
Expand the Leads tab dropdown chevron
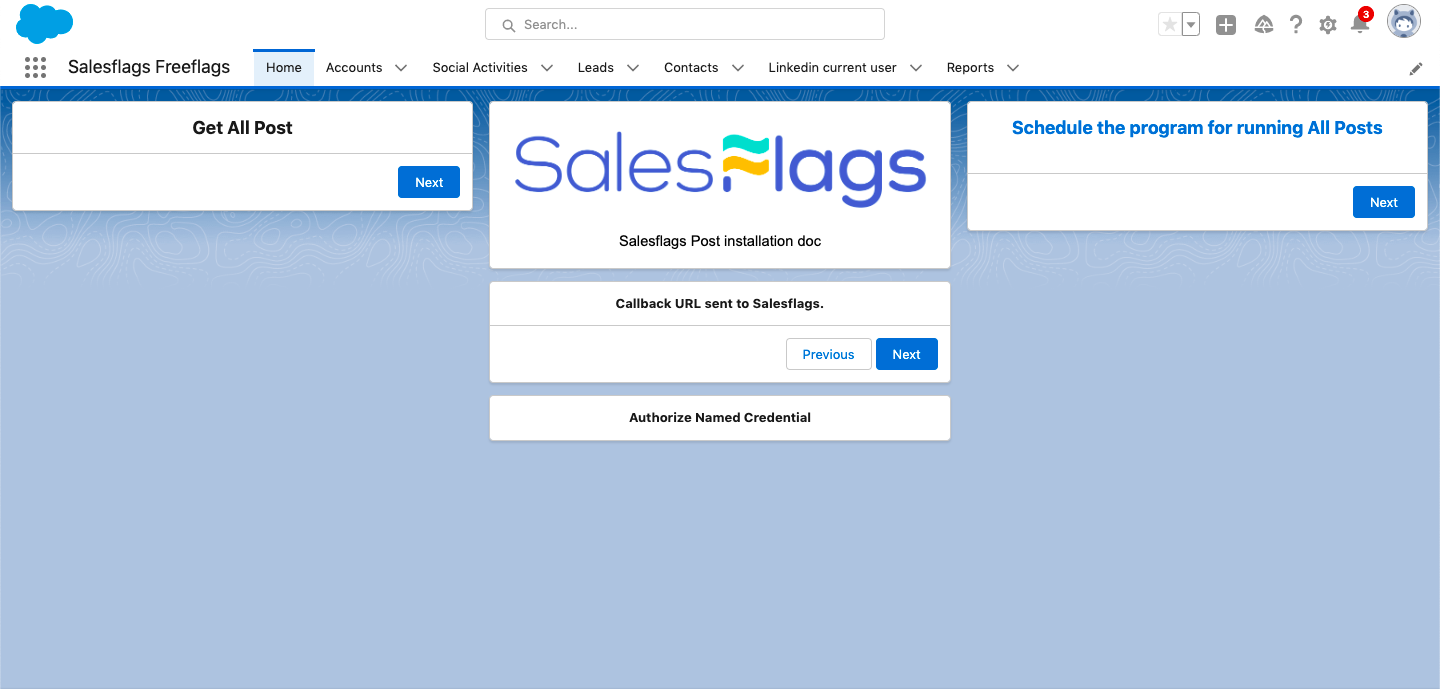(633, 68)
